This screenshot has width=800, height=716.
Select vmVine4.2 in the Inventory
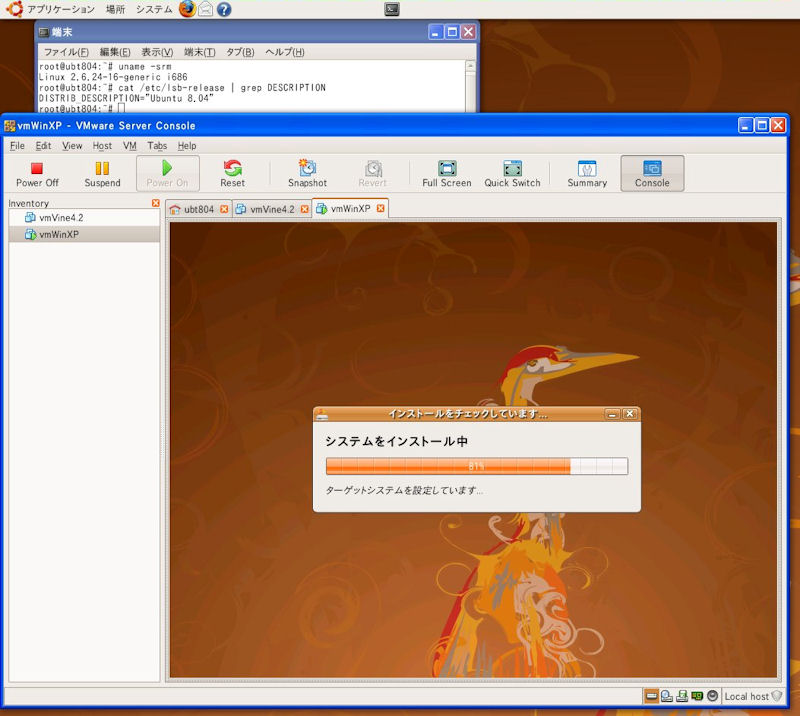click(85, 218)
